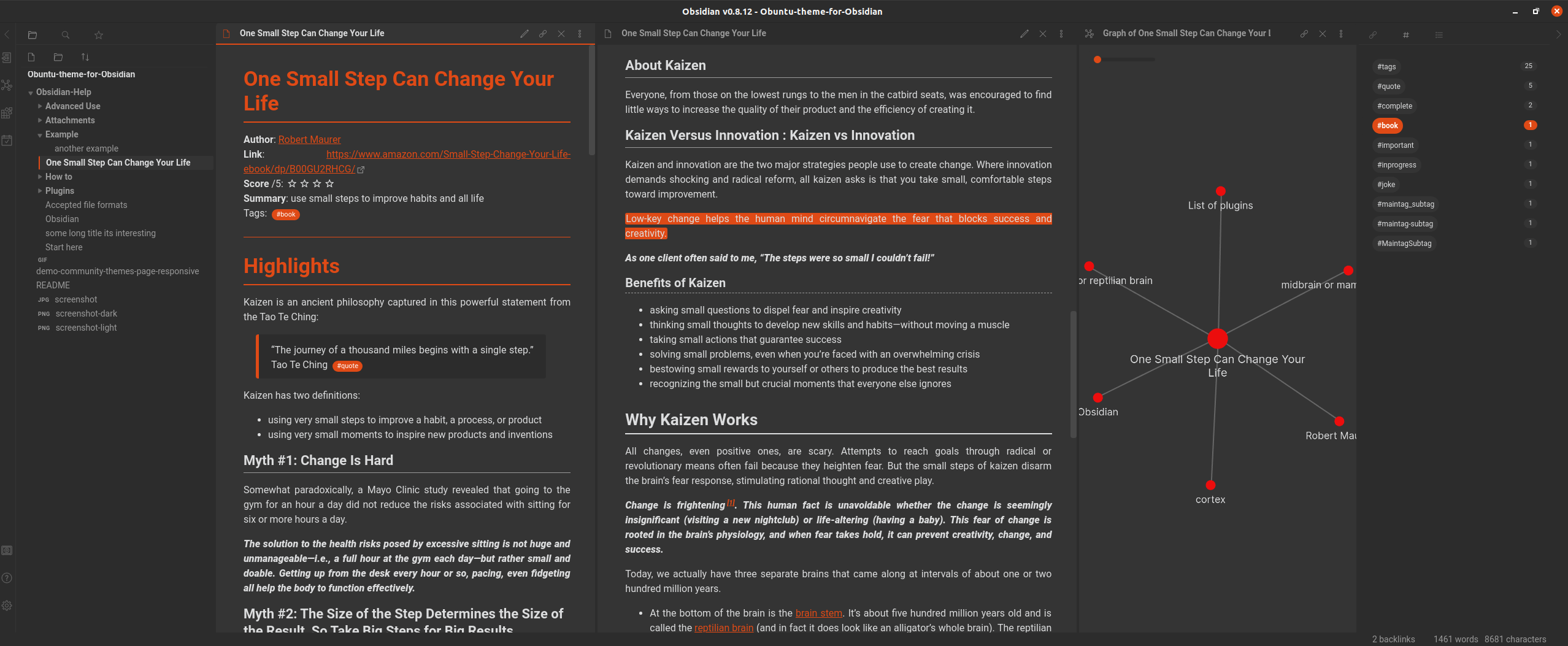Change the sort order of files
This screenshot has height=646, width=1568.
pos(85,57)
